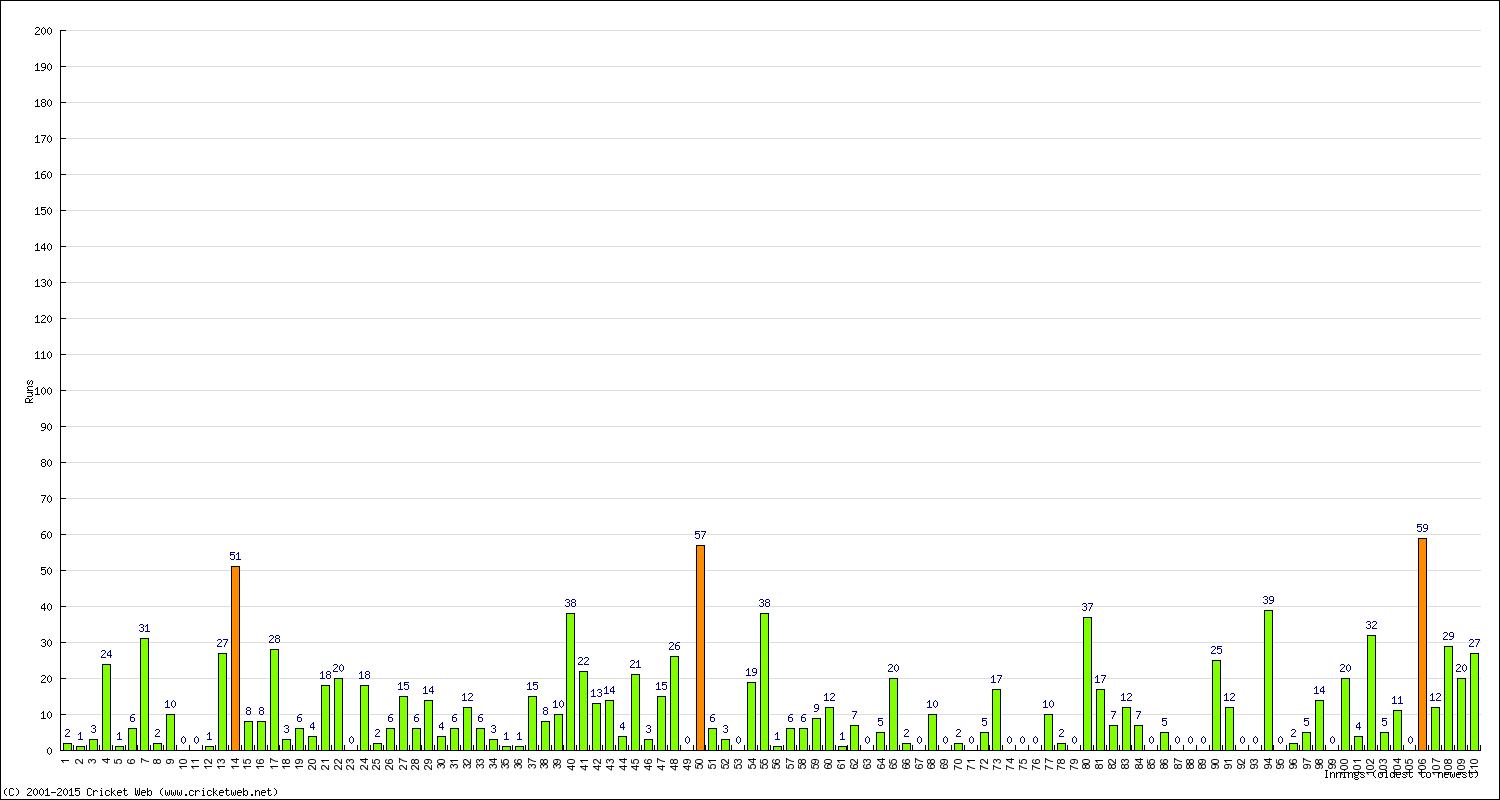This screenshot has width=1500, height=800.
Task: Click the x-axis innings label "1"
Action: click(x=67, y=760)
